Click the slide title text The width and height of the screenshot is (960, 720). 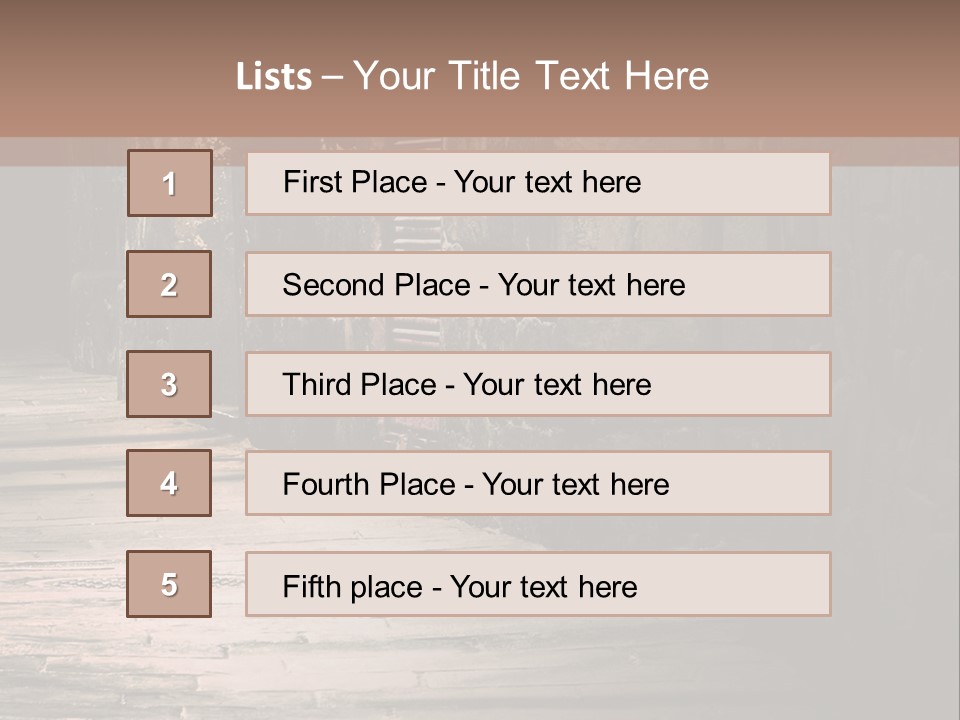(473, 76)
